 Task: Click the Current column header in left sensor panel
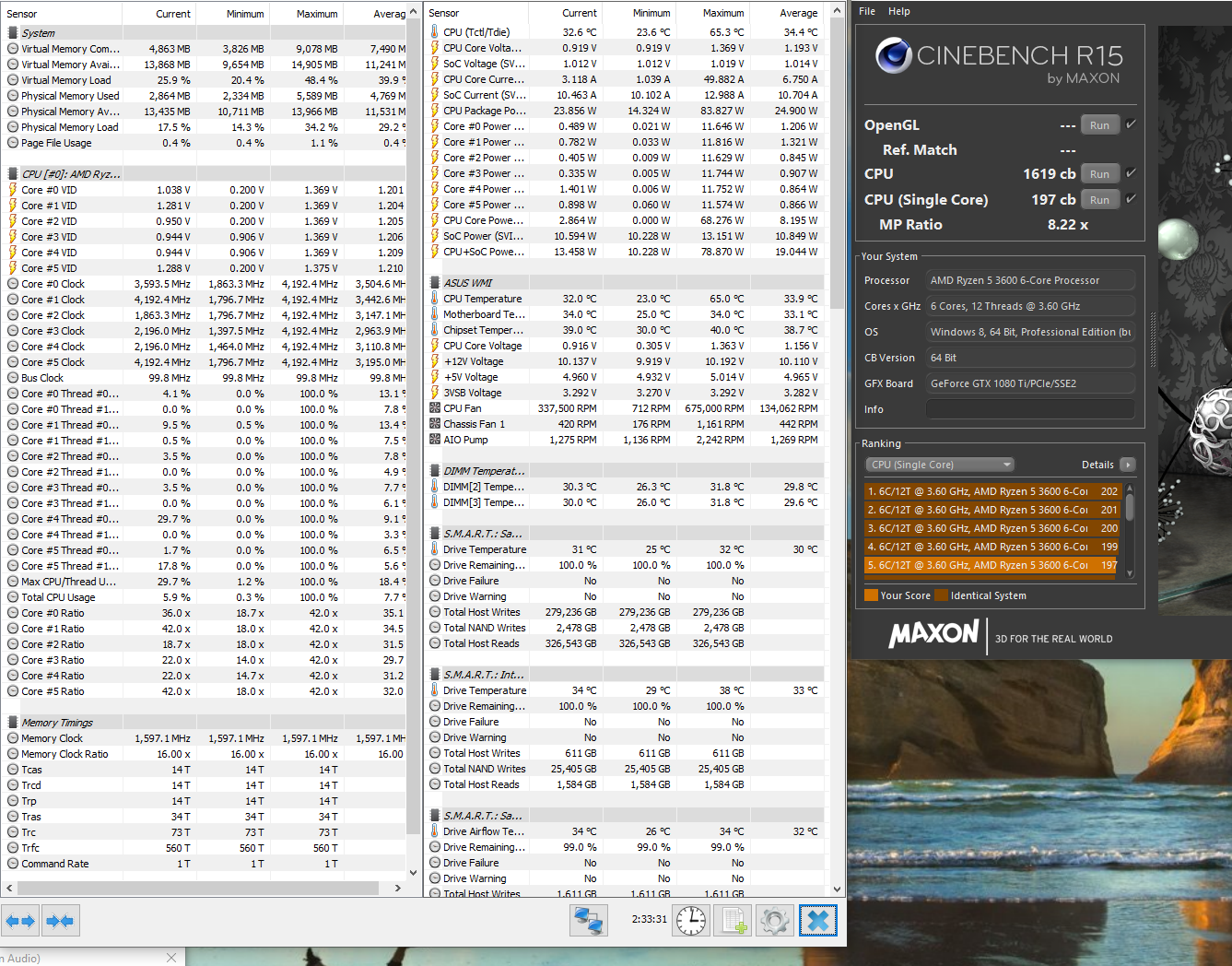[158, 13]
